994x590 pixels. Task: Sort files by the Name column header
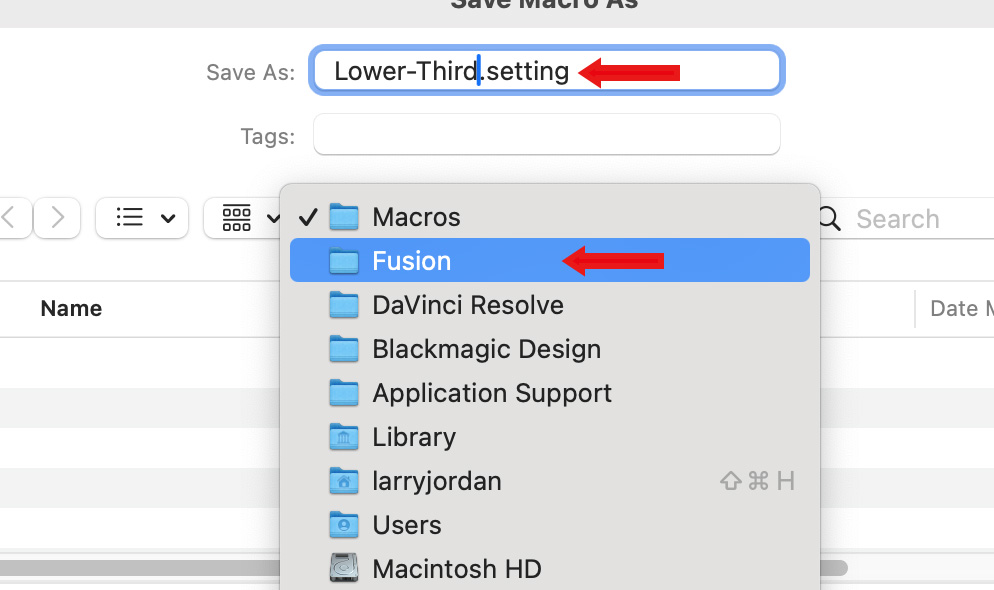click(71, 309)
